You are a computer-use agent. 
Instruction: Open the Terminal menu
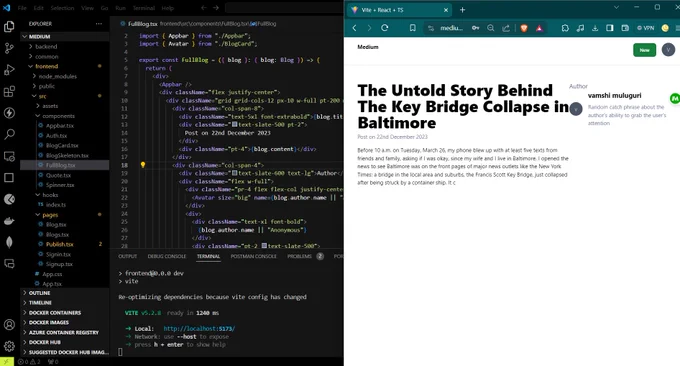click(x=144, y=8)
